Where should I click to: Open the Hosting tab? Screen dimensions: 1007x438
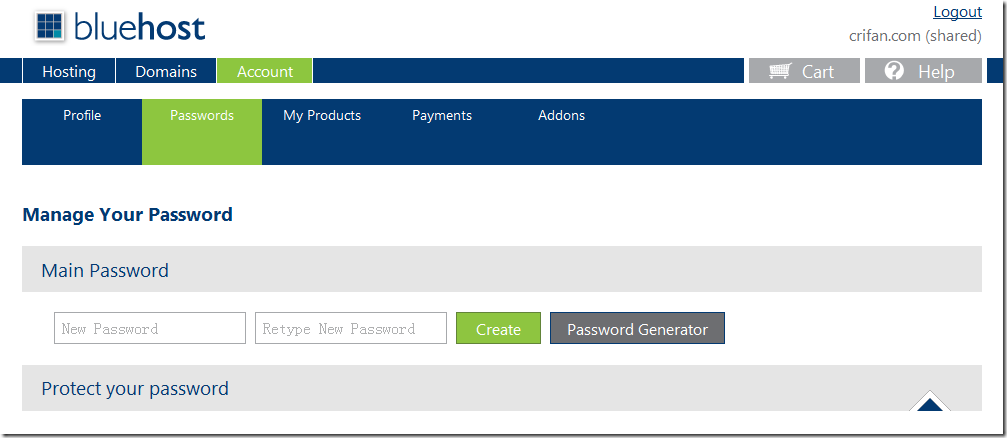click(x=69, y=71)
